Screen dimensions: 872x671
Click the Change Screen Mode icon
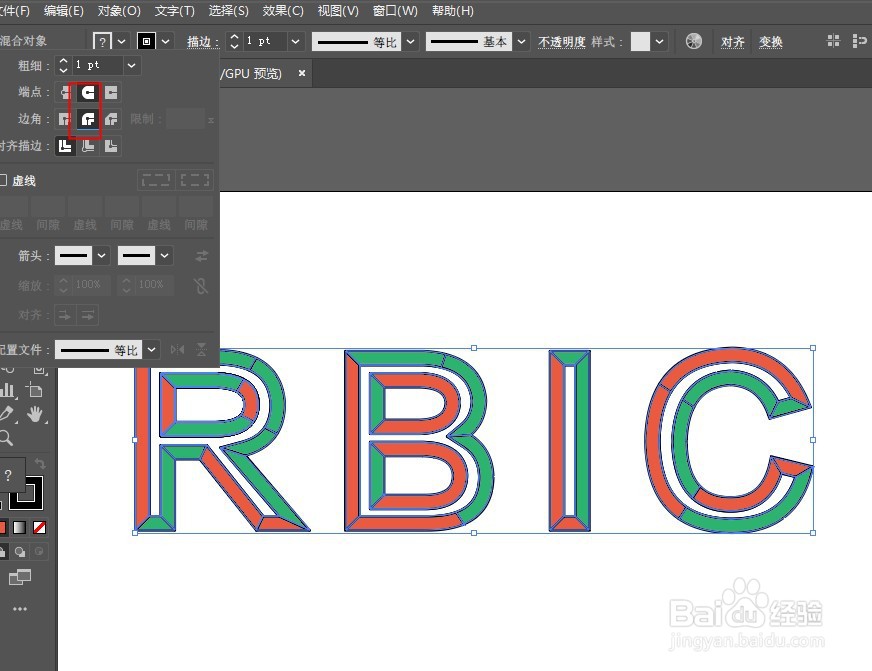[x=20, y=578]
